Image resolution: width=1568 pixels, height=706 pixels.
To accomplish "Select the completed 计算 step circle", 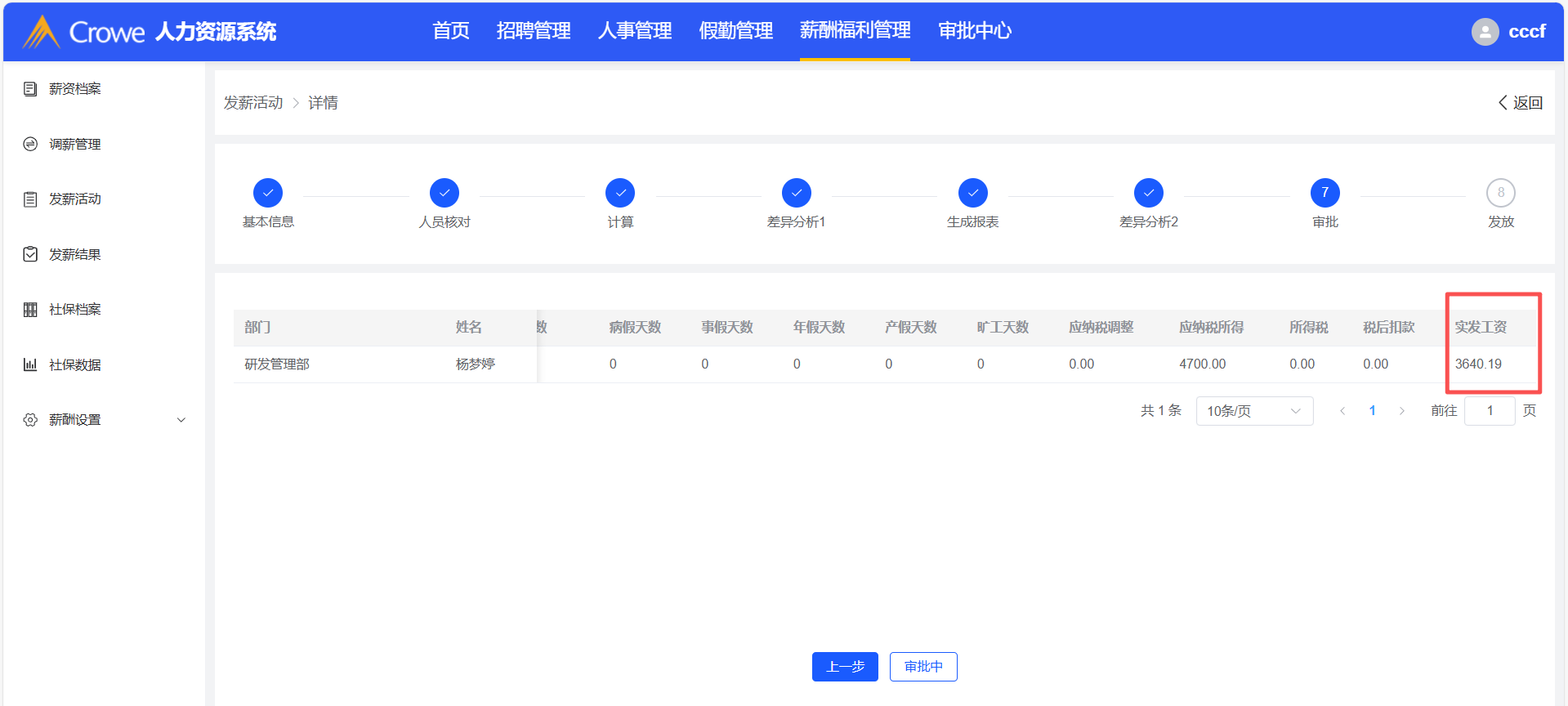I will click(x=620, y=193).
